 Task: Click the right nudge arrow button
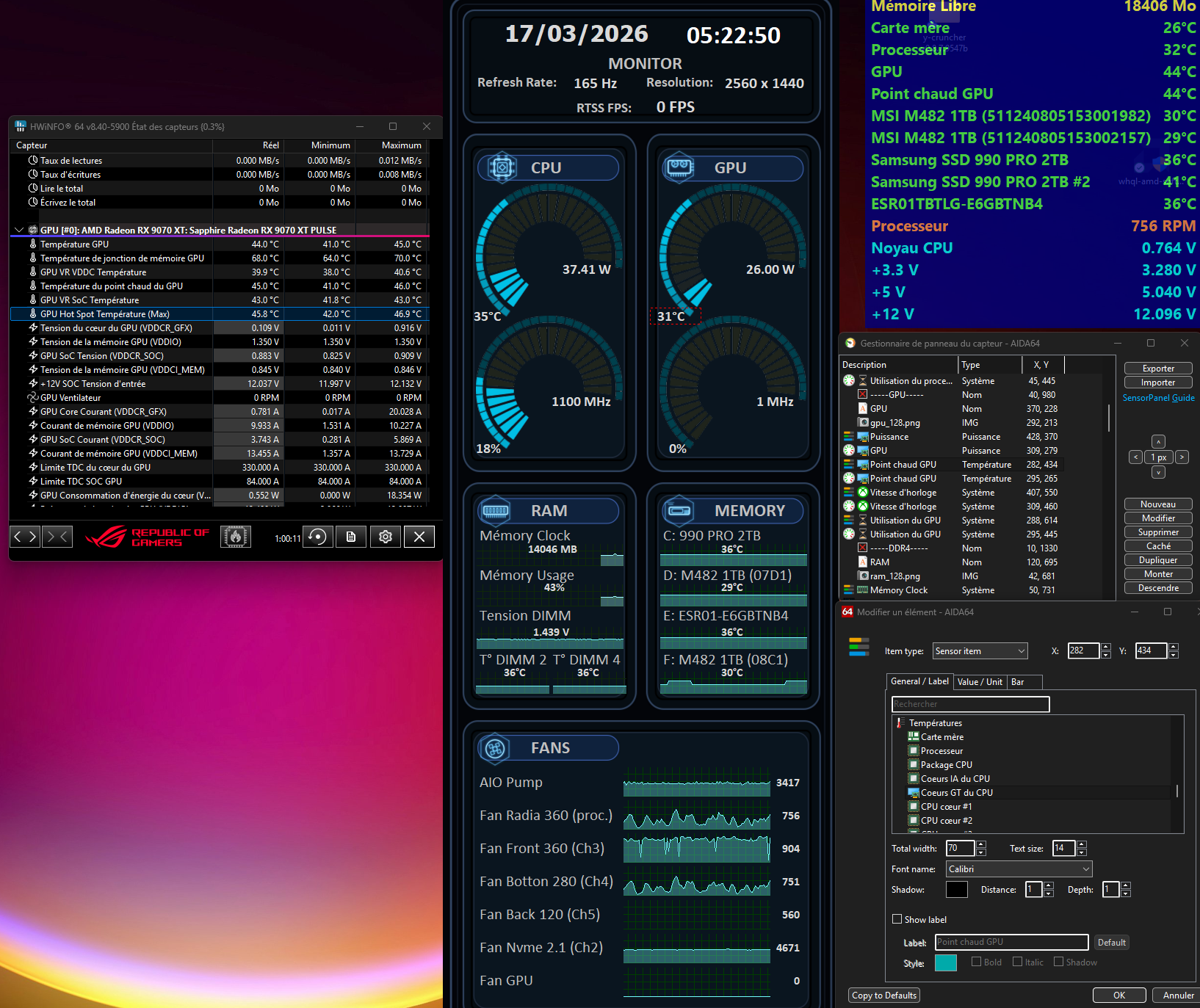click(x=1182, y=457)
